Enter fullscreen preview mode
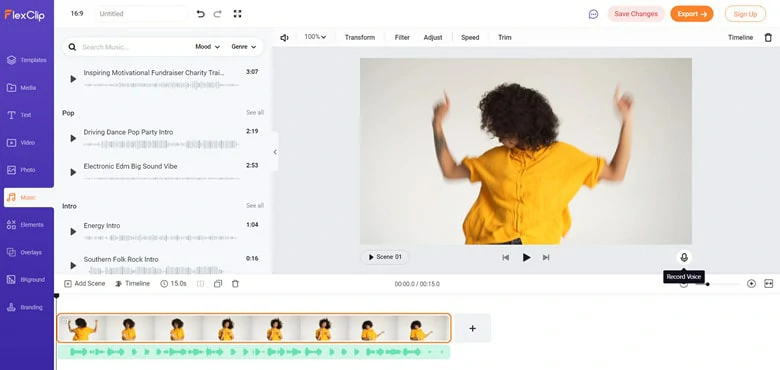This screenshot has width=780, height=370. coord(237,14)
